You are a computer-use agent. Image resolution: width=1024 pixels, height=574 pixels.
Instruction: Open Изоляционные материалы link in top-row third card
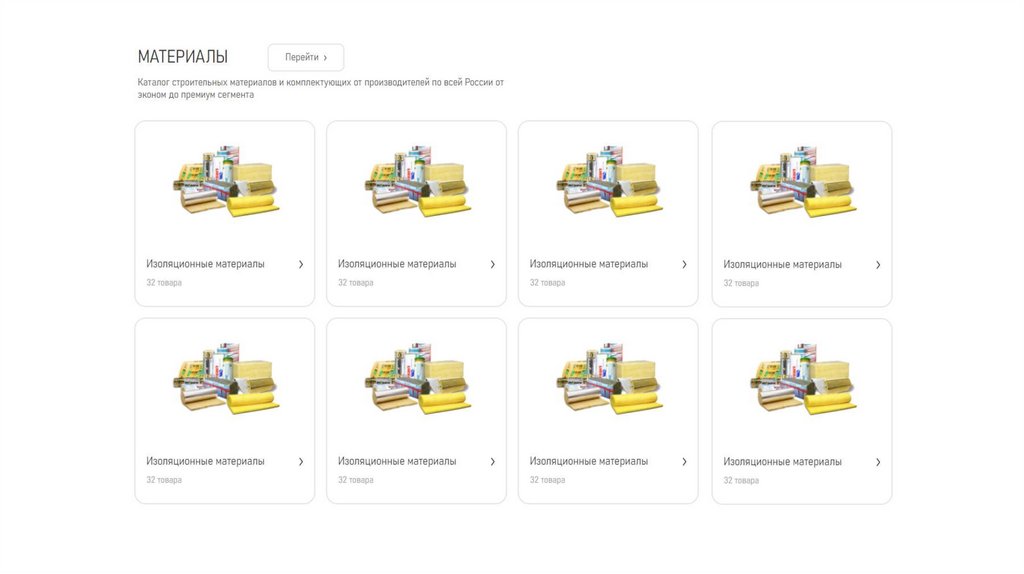(x=588, y=264)
